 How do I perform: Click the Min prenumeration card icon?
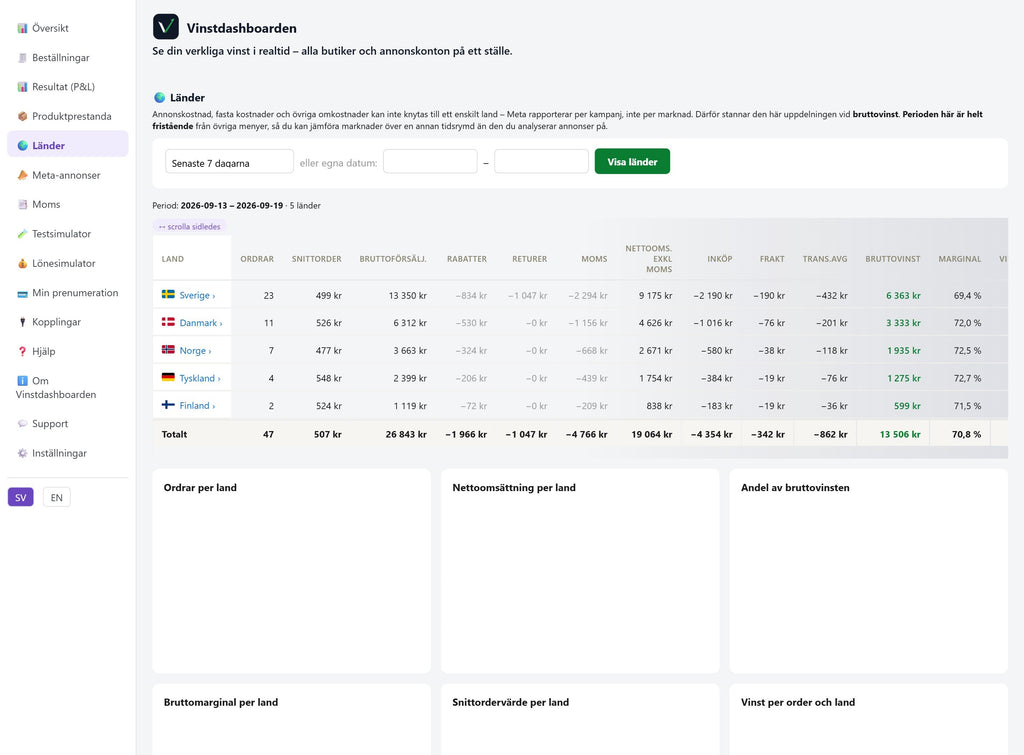[22, 293]
